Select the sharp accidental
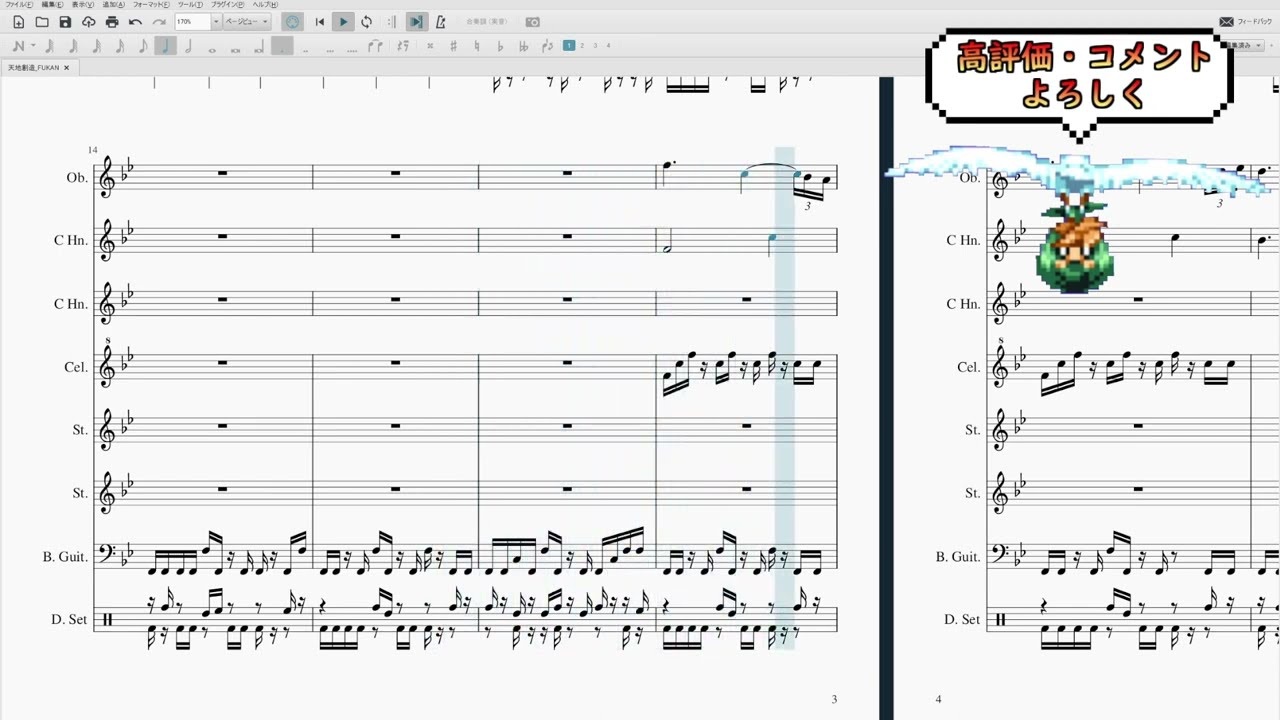This screenshot has width=1280, height=720. tap(453, 46)
